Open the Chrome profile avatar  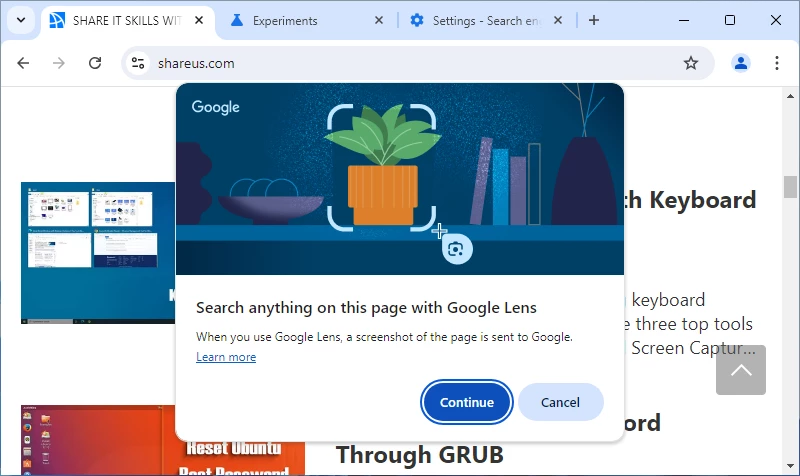[x=741, y=63]
